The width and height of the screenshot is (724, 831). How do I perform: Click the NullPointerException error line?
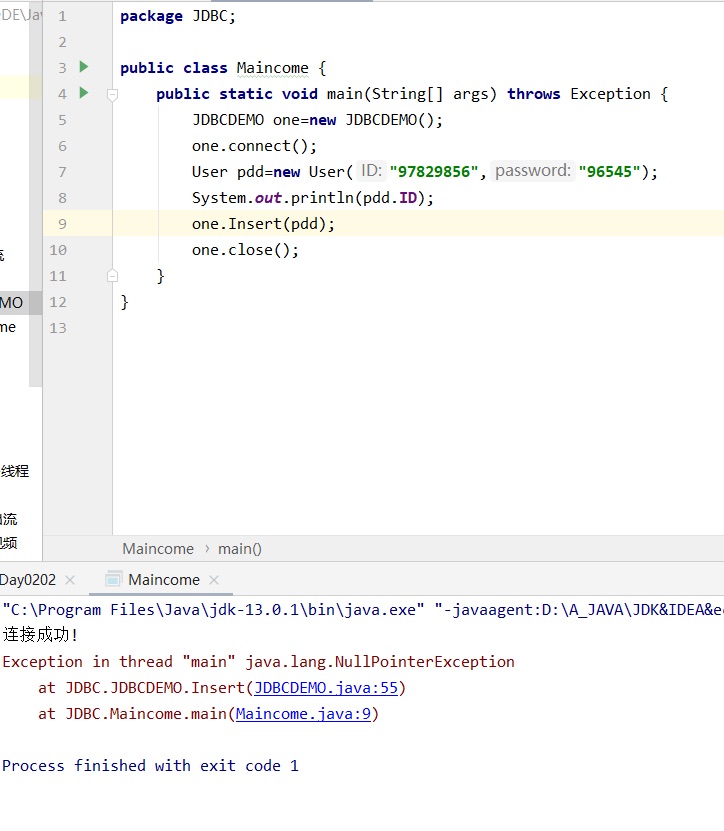click(259, 662)
